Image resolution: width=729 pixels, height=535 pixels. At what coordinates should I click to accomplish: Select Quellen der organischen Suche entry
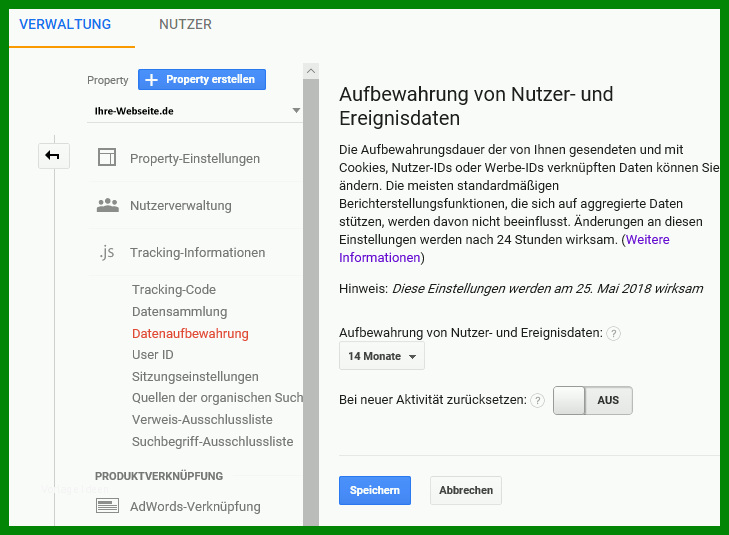217,398
